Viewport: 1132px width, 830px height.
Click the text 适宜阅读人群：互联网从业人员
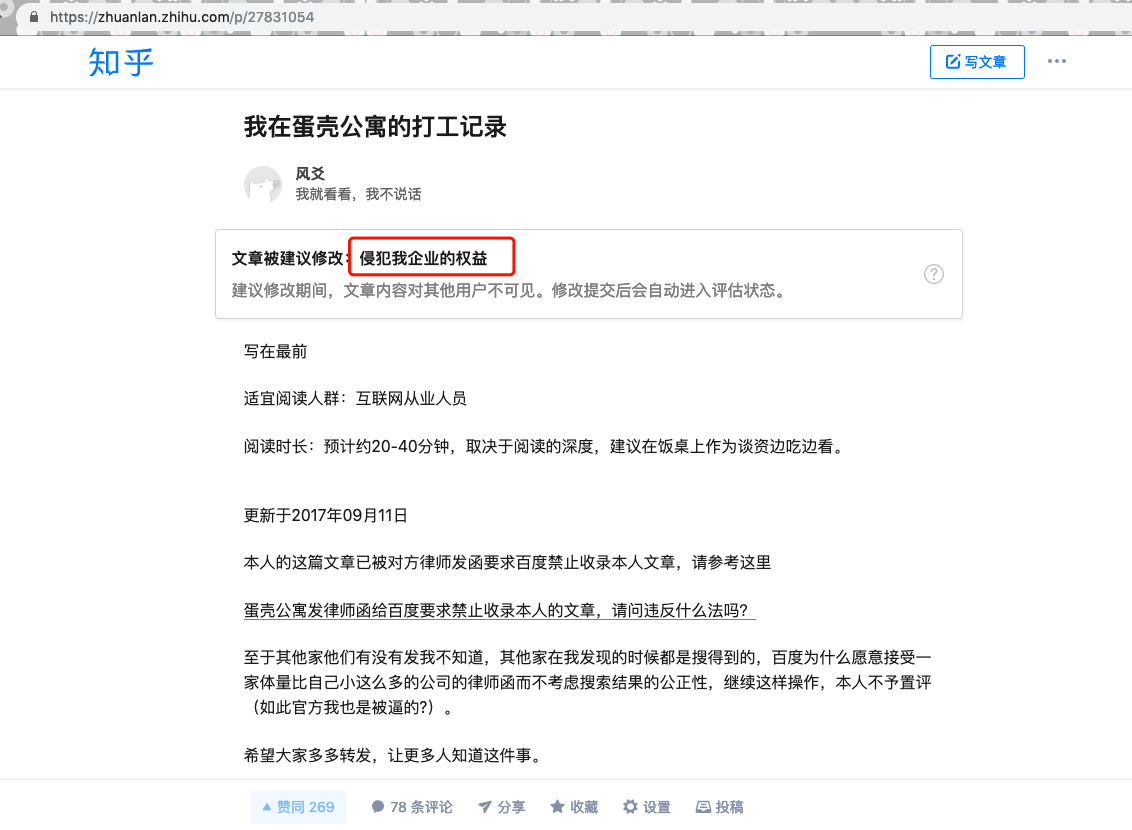pyautogui.click(x=355, y=398)
